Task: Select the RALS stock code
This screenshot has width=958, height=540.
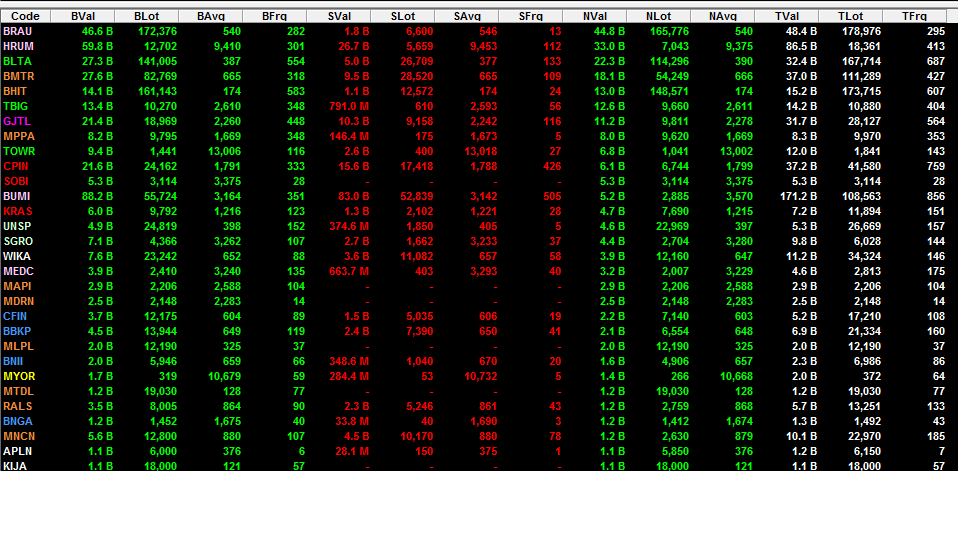Action: point(18,406)
